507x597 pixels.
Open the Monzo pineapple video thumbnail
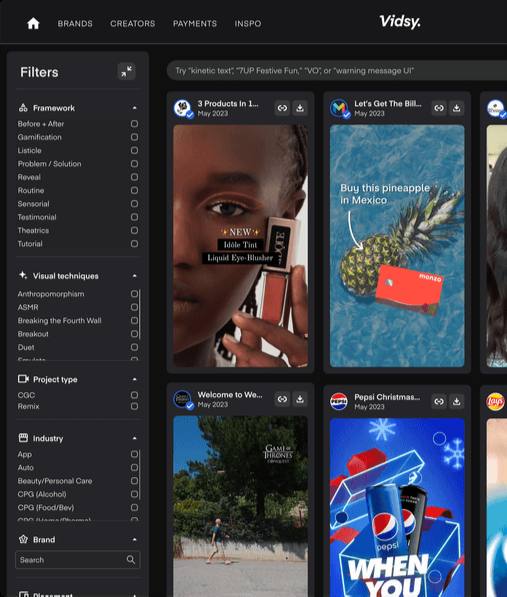(397, 246)
